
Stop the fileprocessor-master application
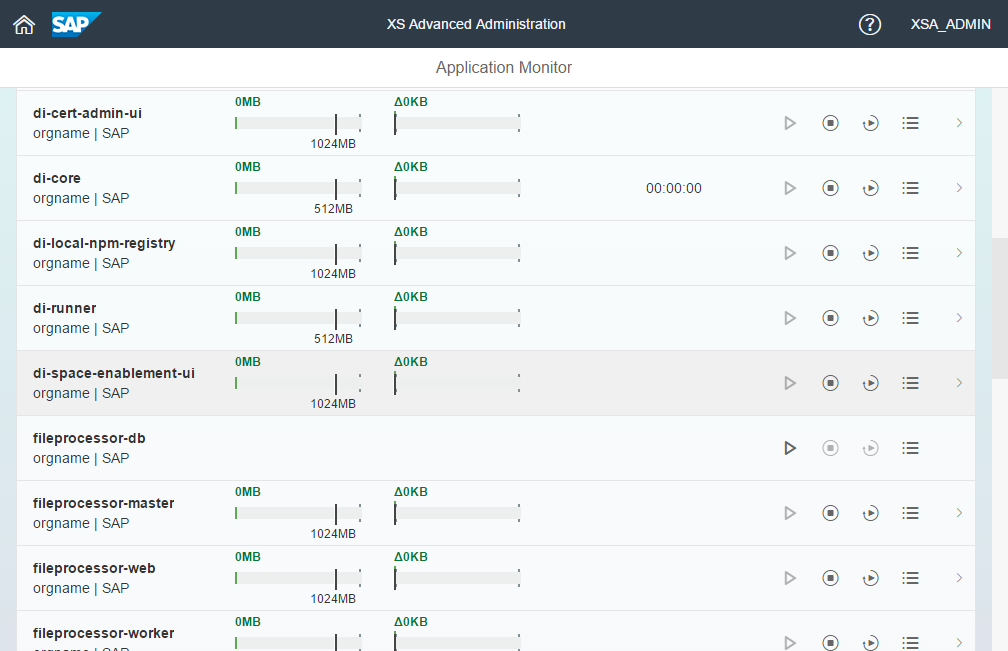pyautogui.click(x=830, y=513)
